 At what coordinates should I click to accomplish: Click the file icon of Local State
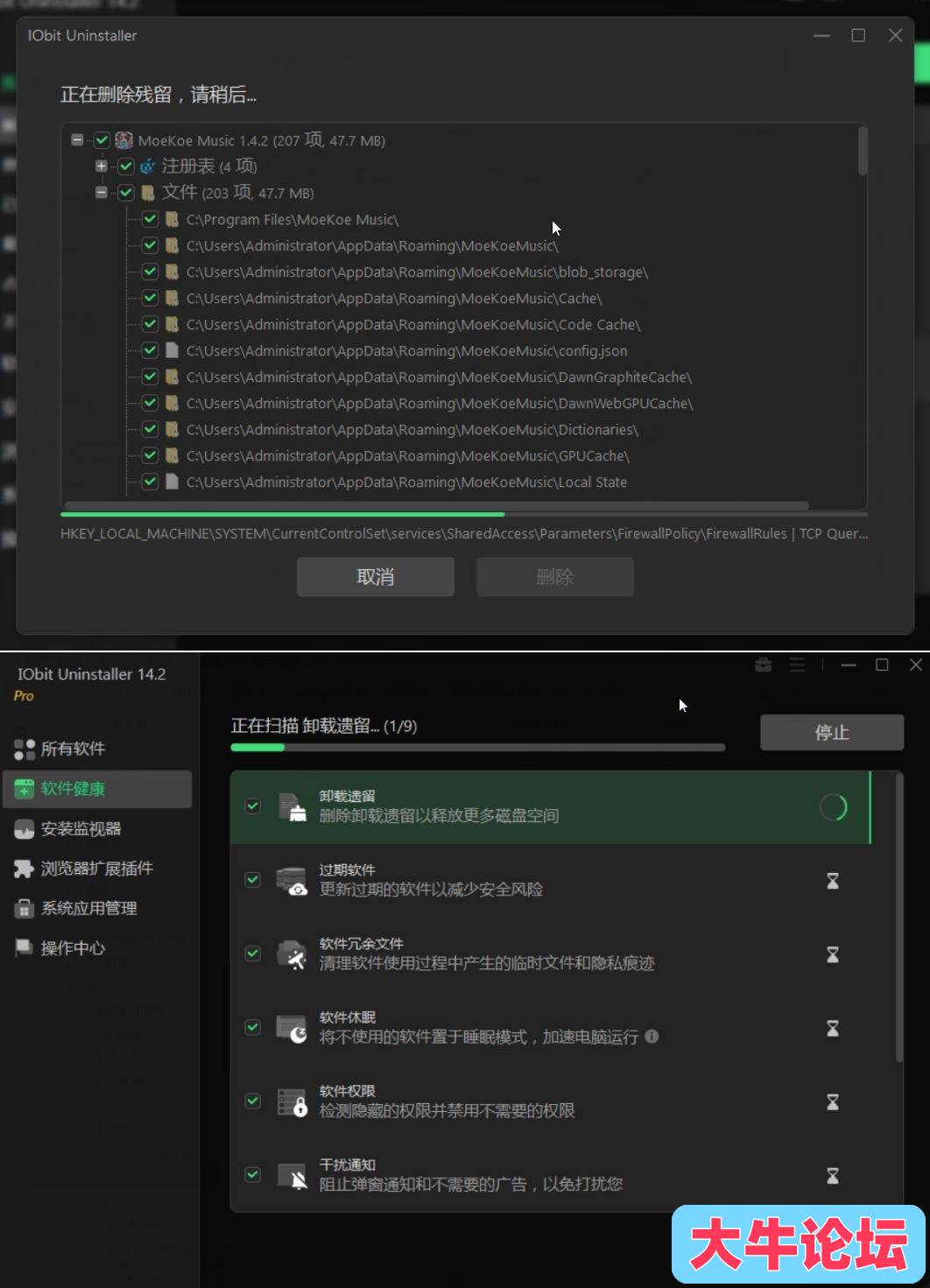pyautogui.click(x=172, y=482)
